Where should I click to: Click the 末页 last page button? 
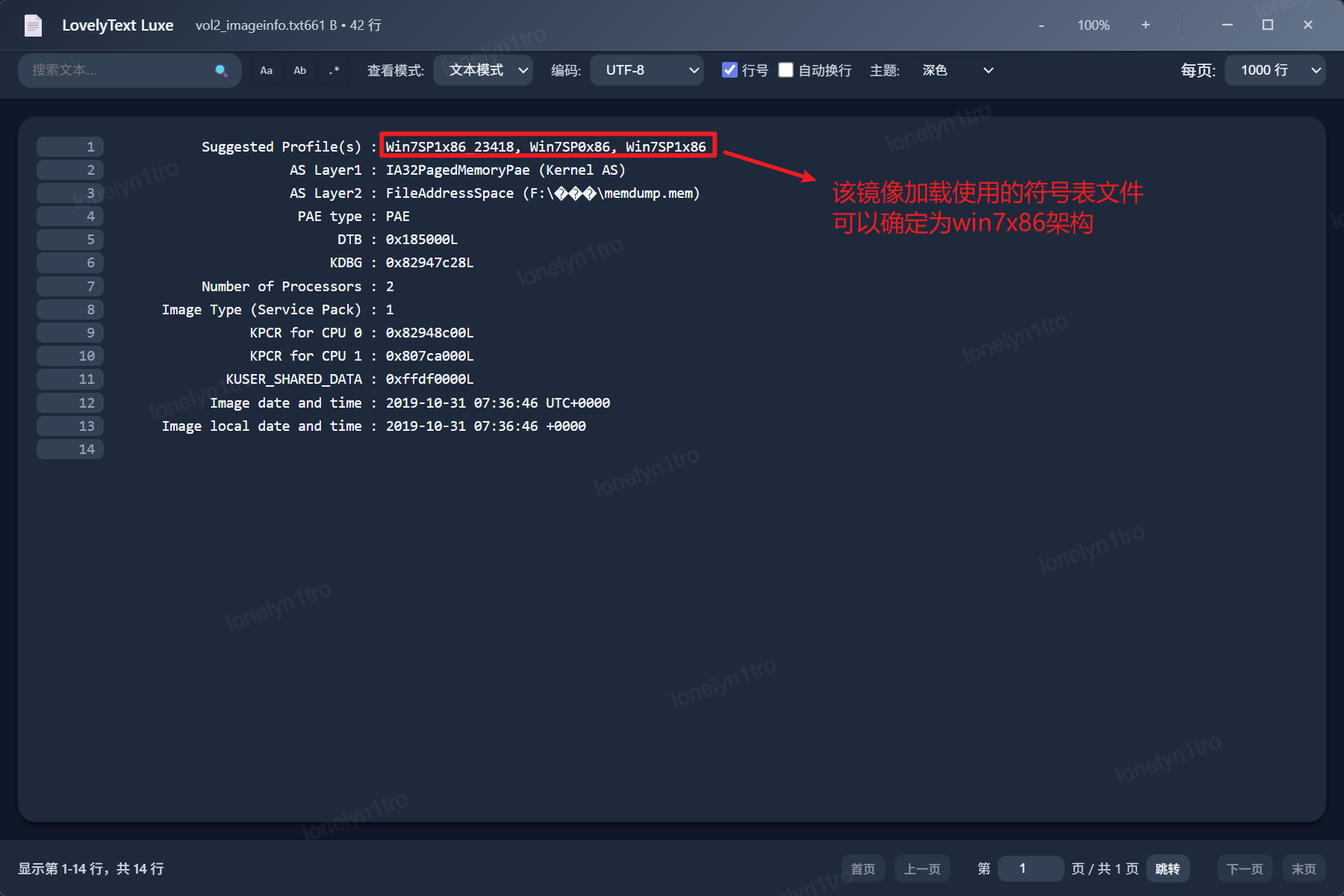pos(1304,868)
